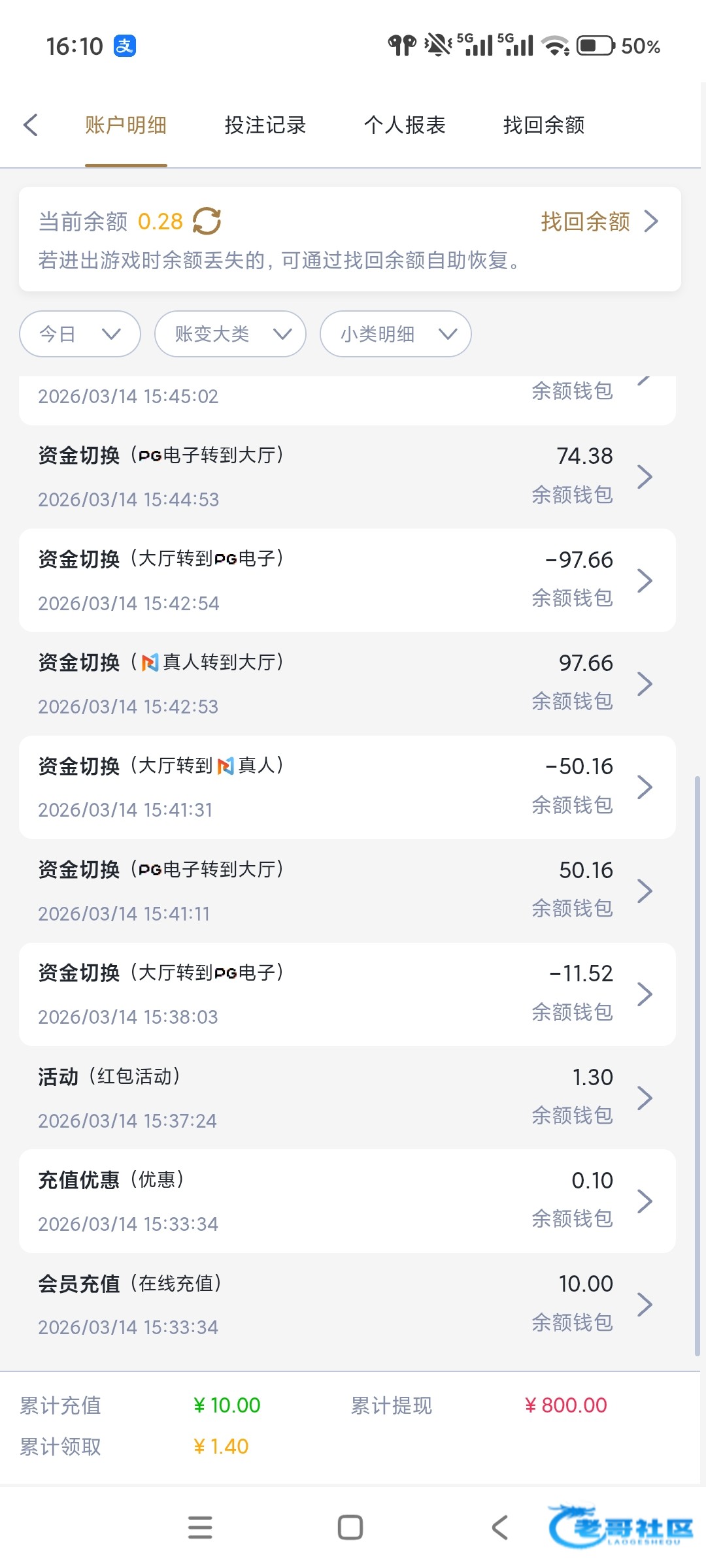Open details arrow for 会员充值 10.00 entry
Screen dimensions: 706x1568
(x=645, y=1305)
